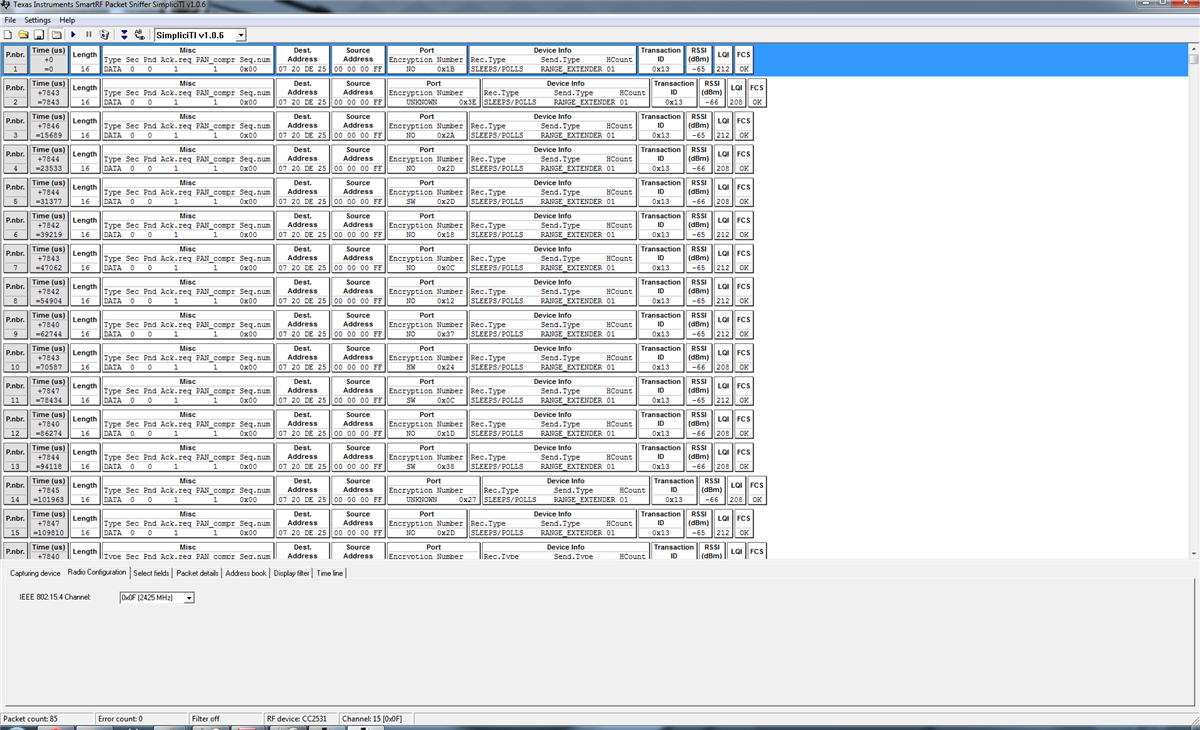Click the packet list scroll up arrow
Image resolution: width=1200 pixels, height=730 pixels.
(x=1194, y=49)
